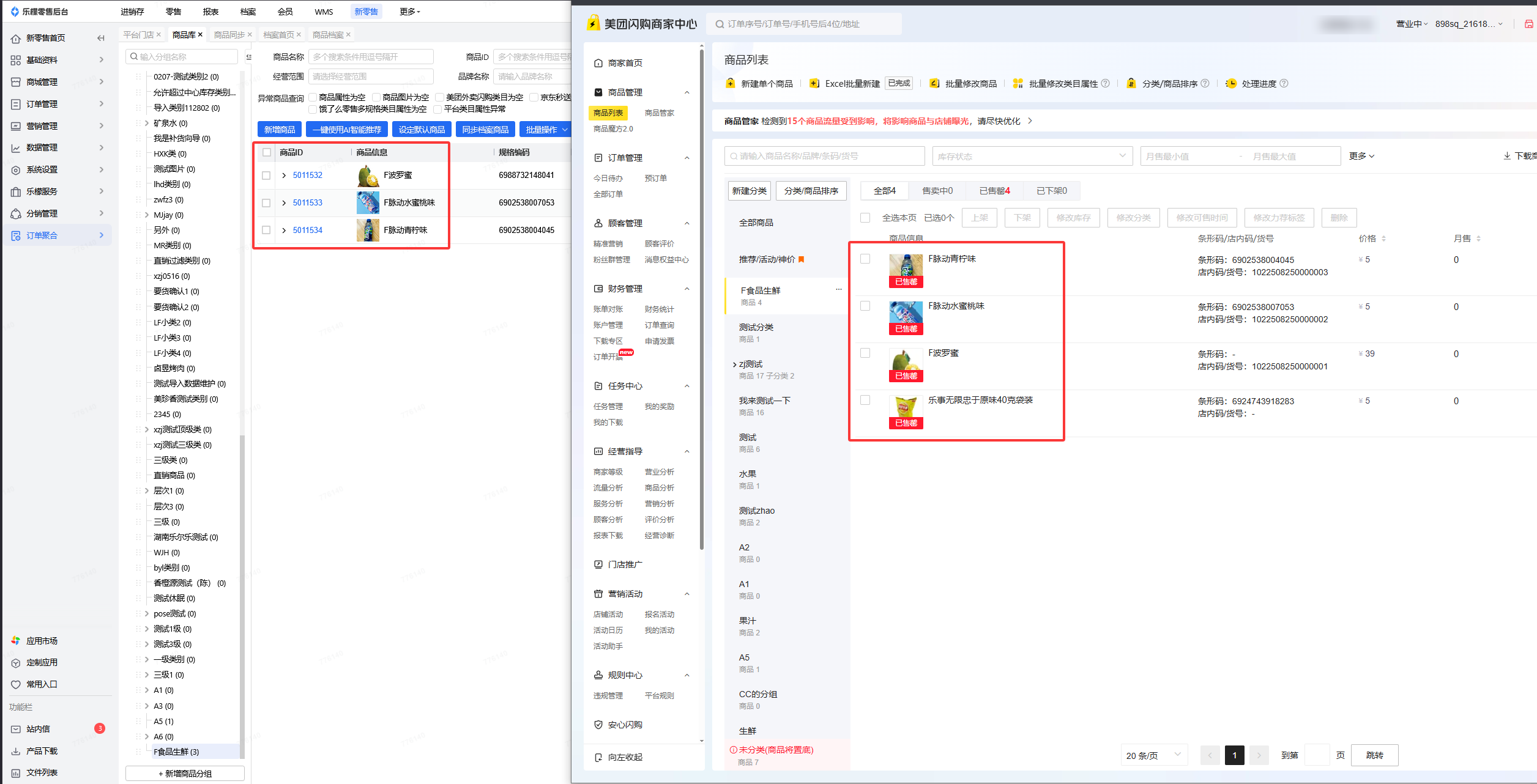Open the 批量操作 dropdown button

pos(546,130)
